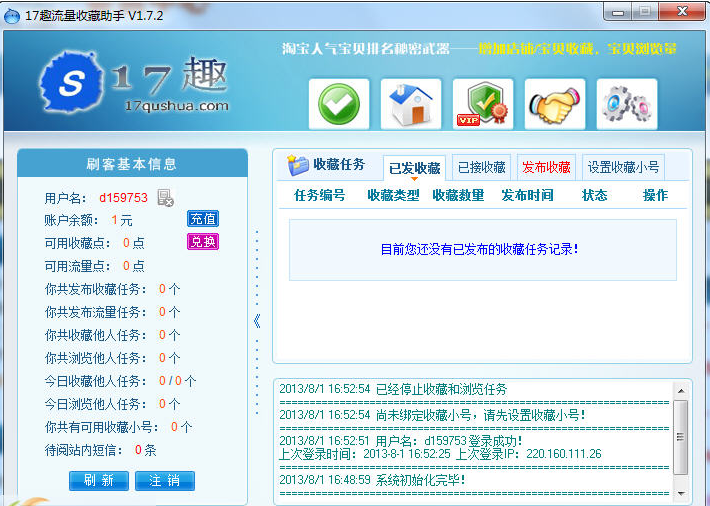
Task: Click the 今日收藏他人任务 label
Action: click(x=96, y=381)
